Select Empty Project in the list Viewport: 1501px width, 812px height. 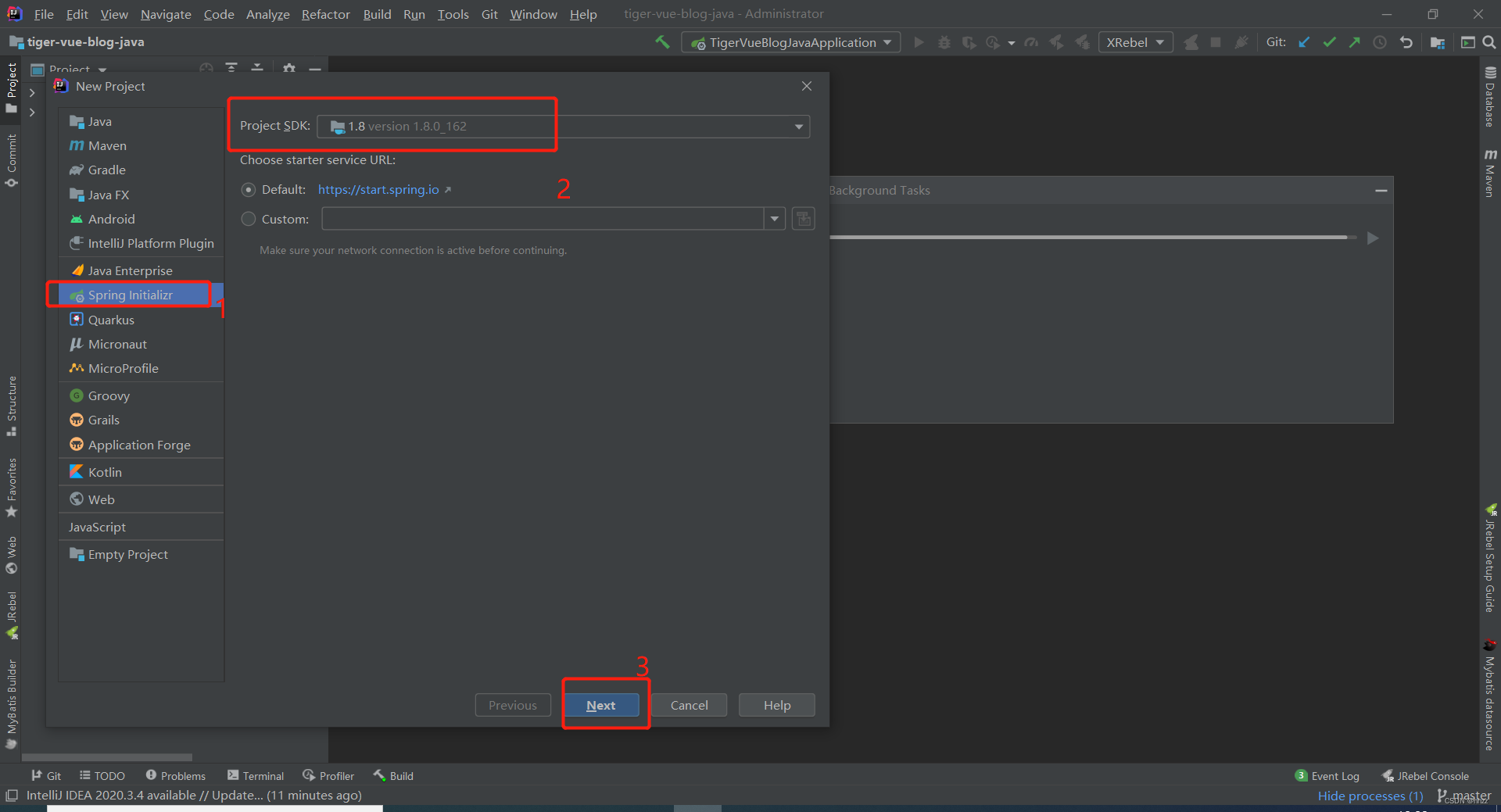141,554
